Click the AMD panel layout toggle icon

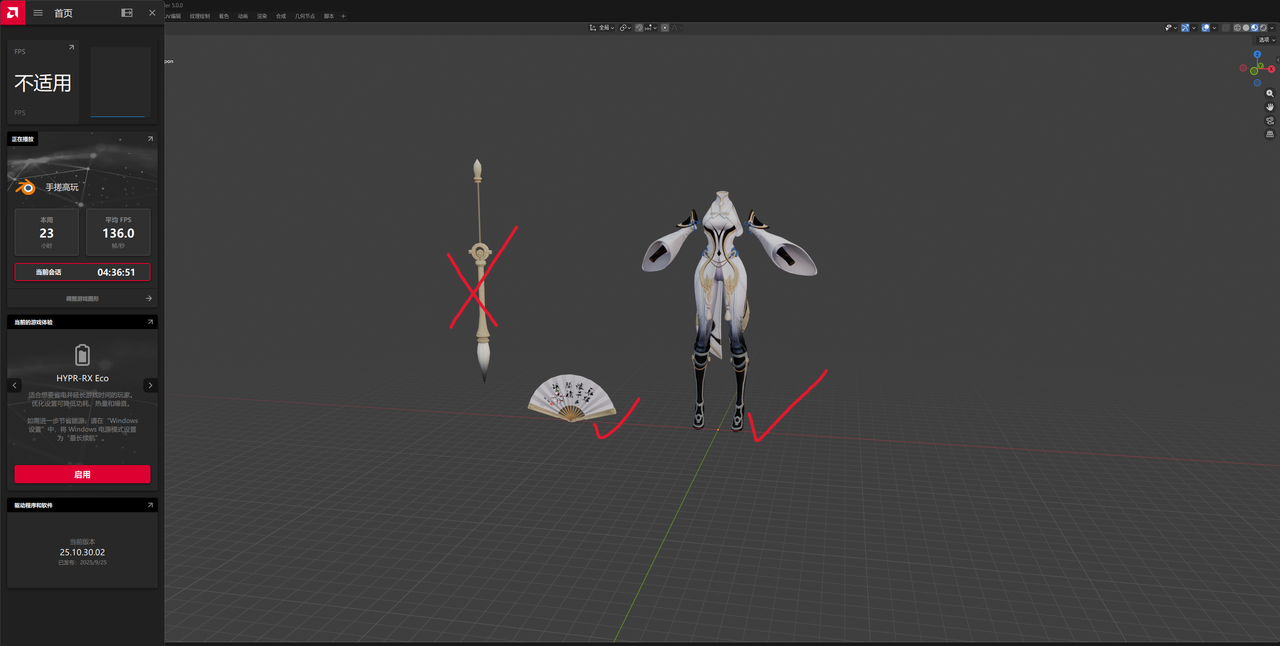[x=127, y=13]
